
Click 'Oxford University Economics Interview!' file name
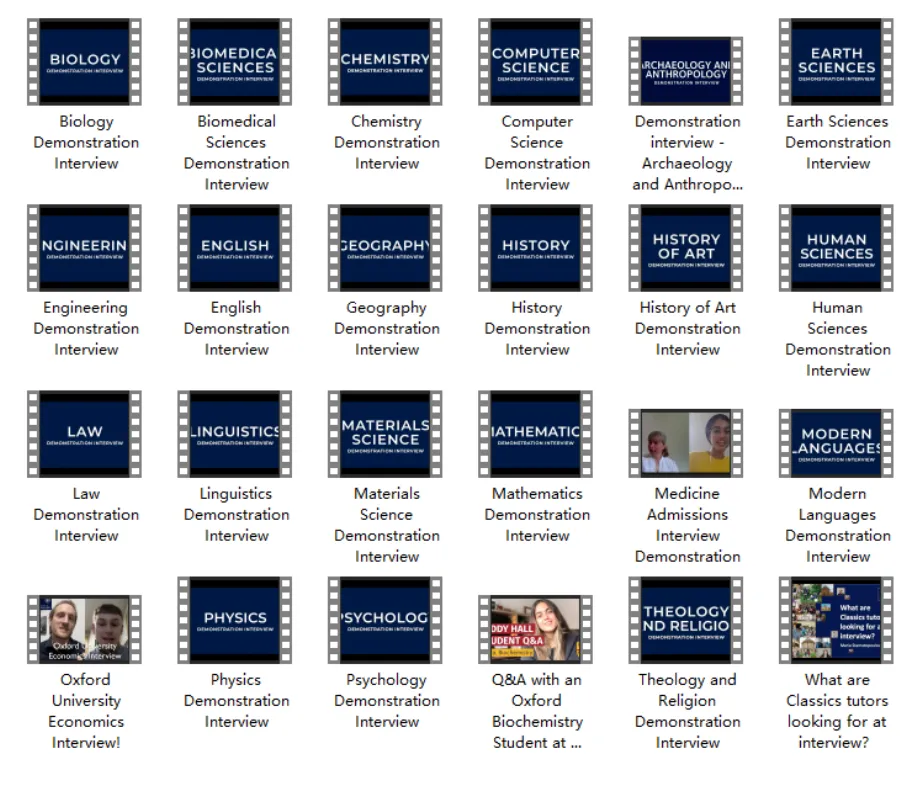pos(86,711)
